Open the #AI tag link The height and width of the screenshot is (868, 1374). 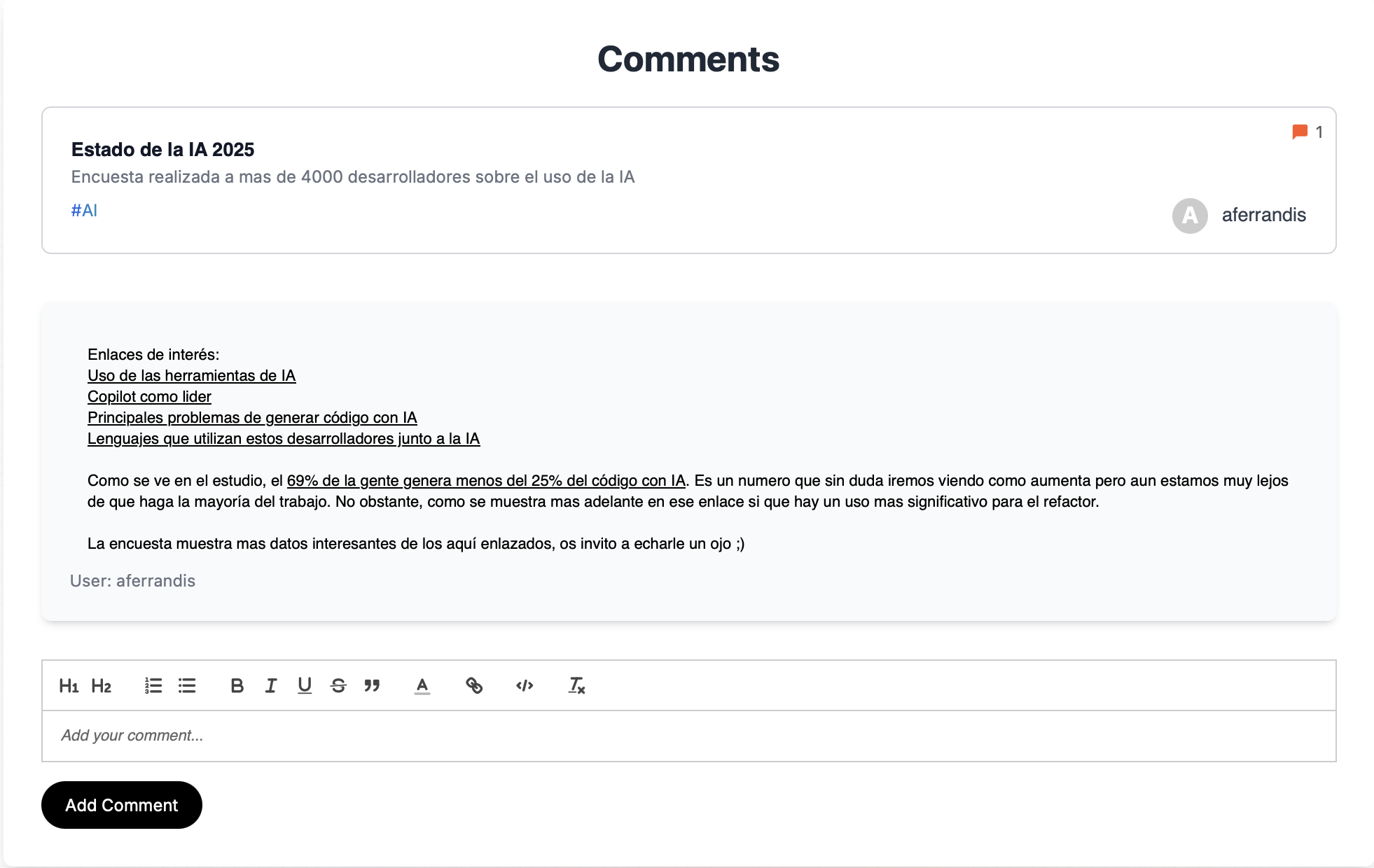(x=83, y=210)
